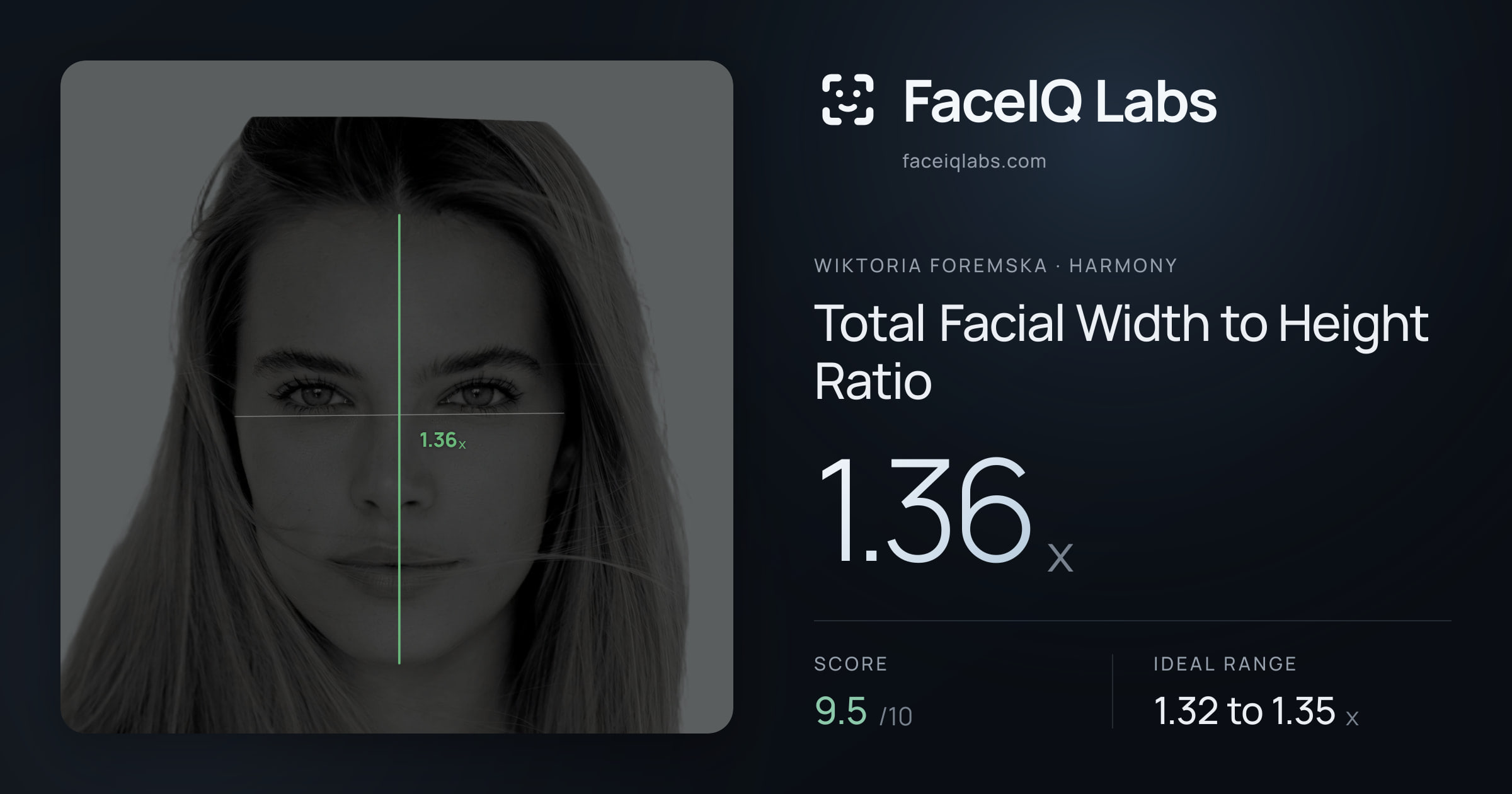Click the Total Facial Width to Height Ratio title
The image size is (1512, 794).
tap(1121, 352)
